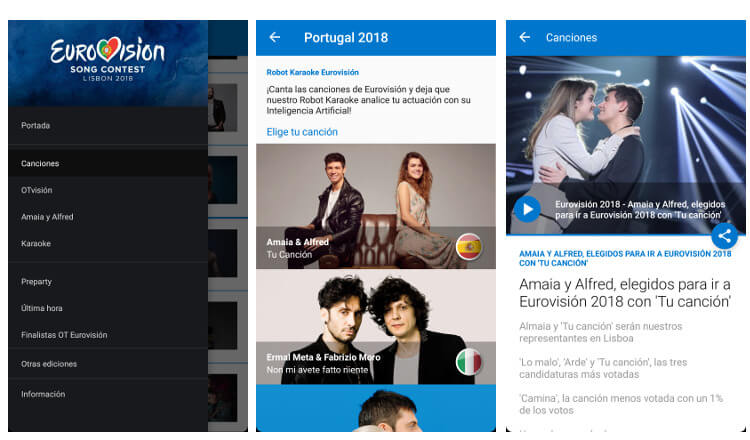Screen dimensions: 750x440
Task: Open Karaoke in the side menu
Action: (x=108, y=243)
